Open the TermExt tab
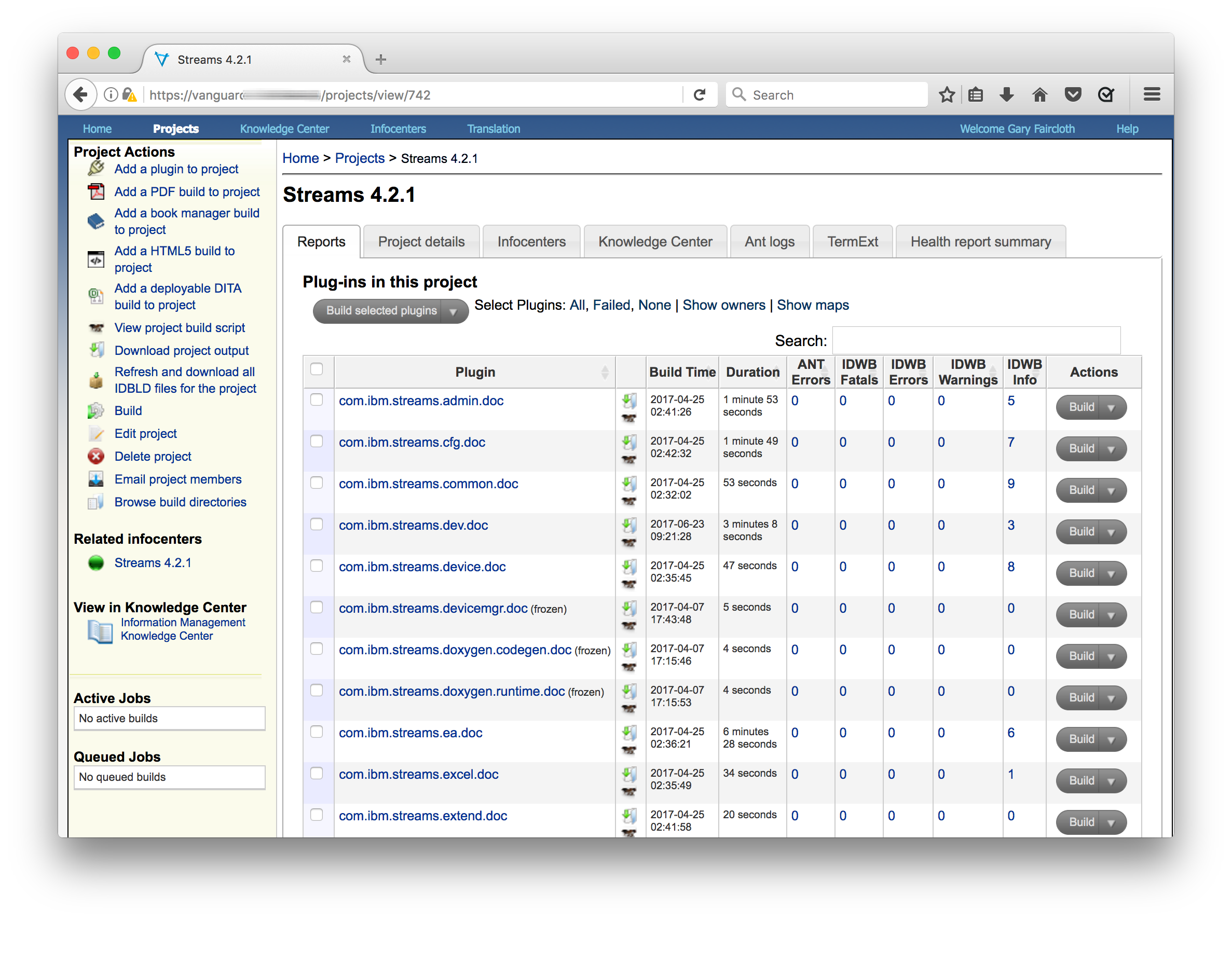This screenshot has height=963, width=1232. [x=852, y=242]
